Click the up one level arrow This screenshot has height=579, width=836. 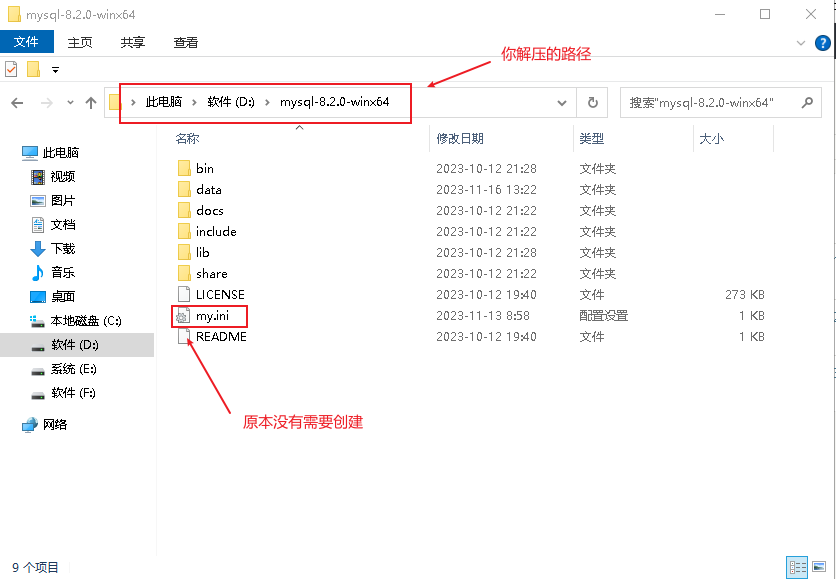(91, 103)
